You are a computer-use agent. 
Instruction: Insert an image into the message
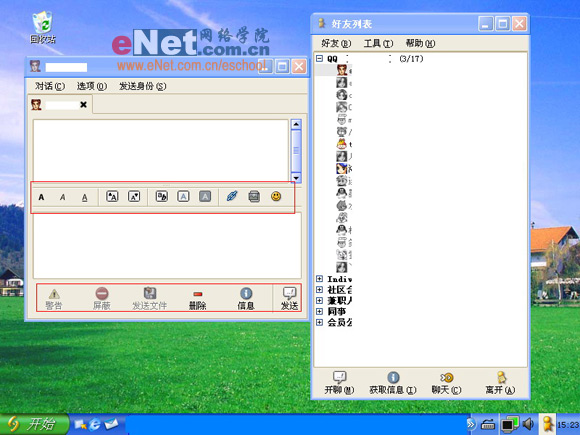click(x=254, y=196)
